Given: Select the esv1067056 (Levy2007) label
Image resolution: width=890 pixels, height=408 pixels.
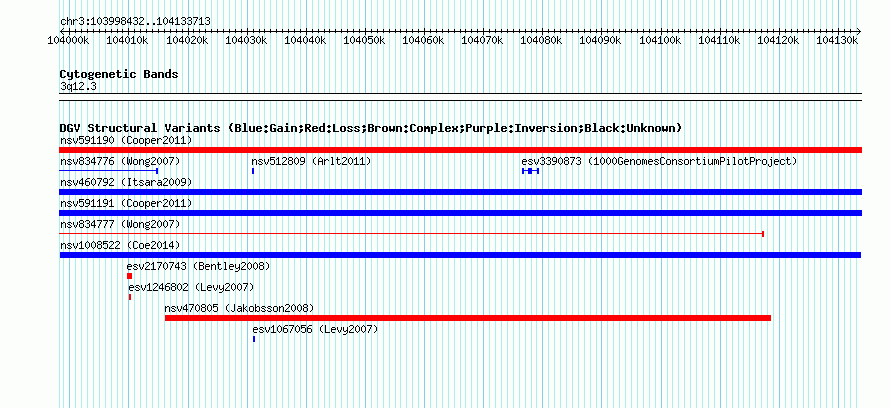Looking at the screenshot, I should [x=315, y=330].
